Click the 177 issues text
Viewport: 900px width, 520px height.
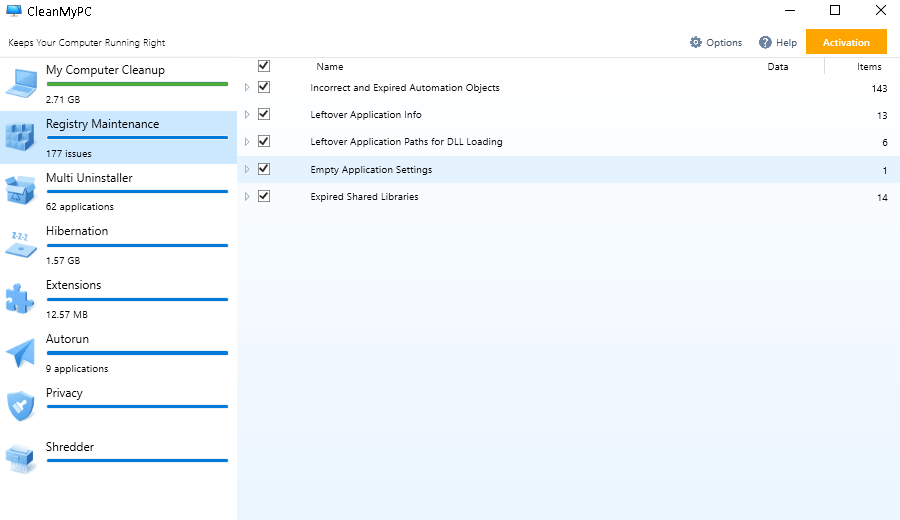pyautogui.click(x=69, y=153)
